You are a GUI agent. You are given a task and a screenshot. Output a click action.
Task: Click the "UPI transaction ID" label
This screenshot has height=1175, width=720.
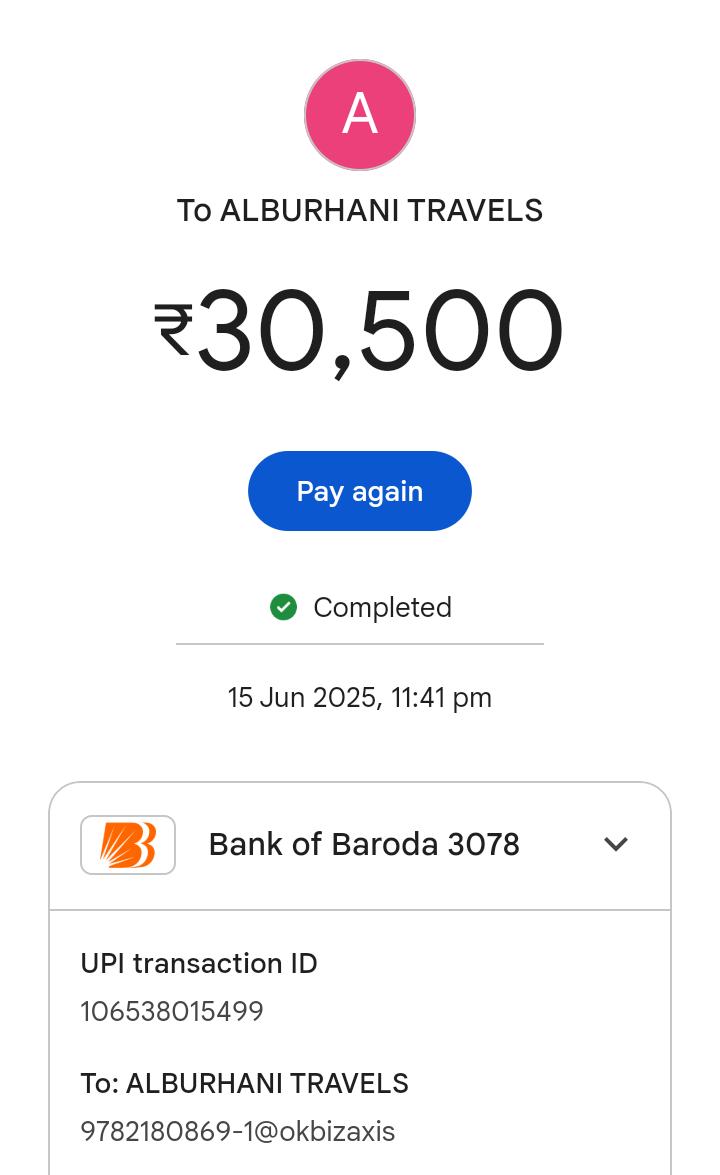(199, 963)
